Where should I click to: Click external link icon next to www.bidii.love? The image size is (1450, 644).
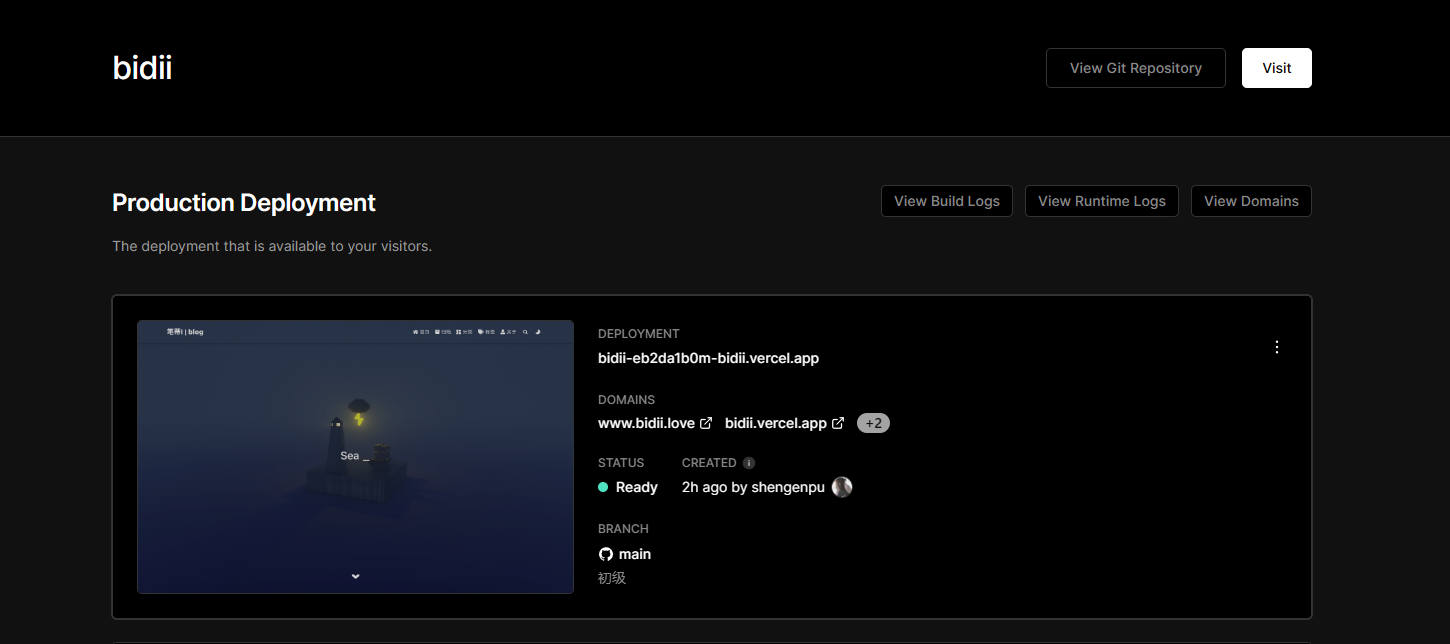[706, 423]
